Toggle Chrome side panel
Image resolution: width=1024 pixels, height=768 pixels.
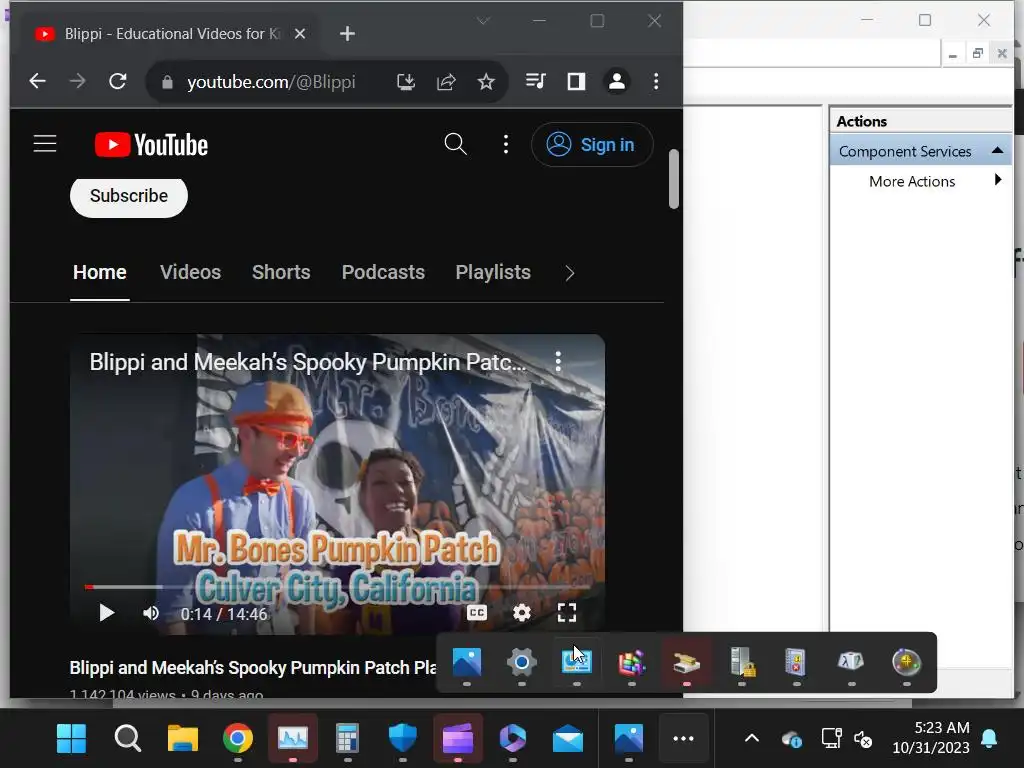(576, 81)
